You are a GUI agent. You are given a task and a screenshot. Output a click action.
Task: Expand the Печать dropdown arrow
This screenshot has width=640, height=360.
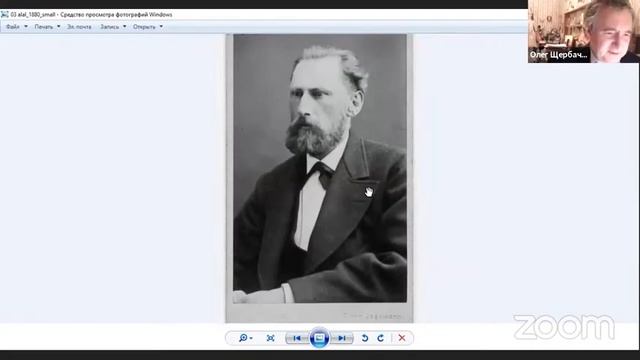pos(58,27)
